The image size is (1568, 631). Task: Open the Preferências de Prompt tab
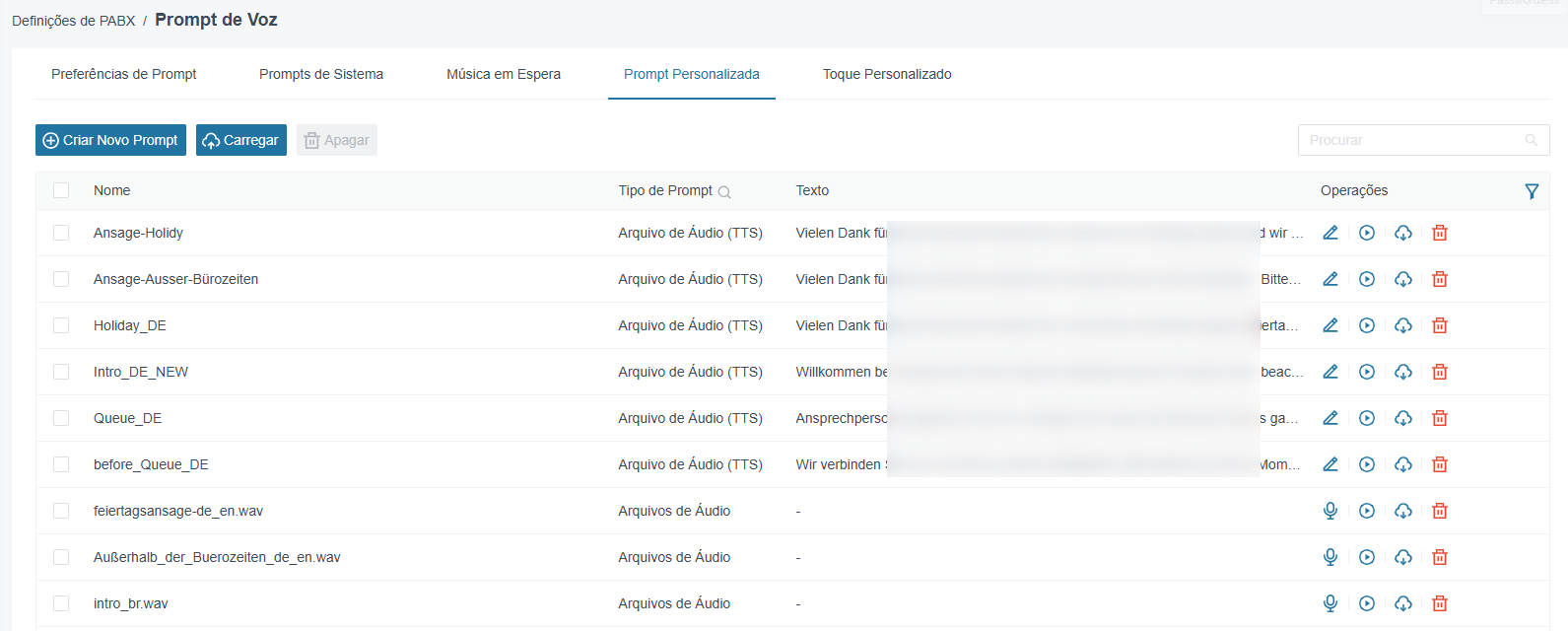(x=124, y=74)
